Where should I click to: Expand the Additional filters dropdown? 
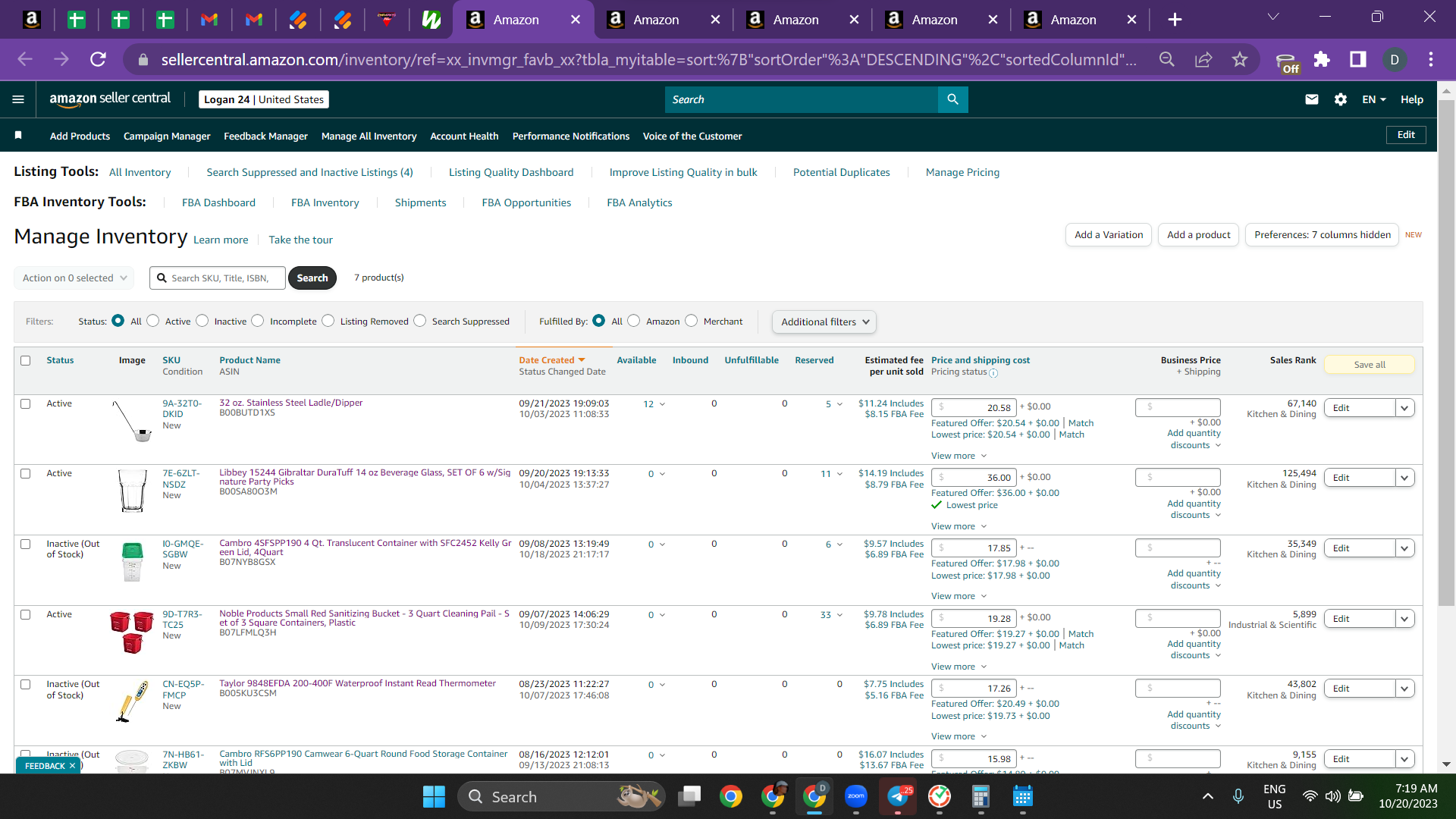824,322
